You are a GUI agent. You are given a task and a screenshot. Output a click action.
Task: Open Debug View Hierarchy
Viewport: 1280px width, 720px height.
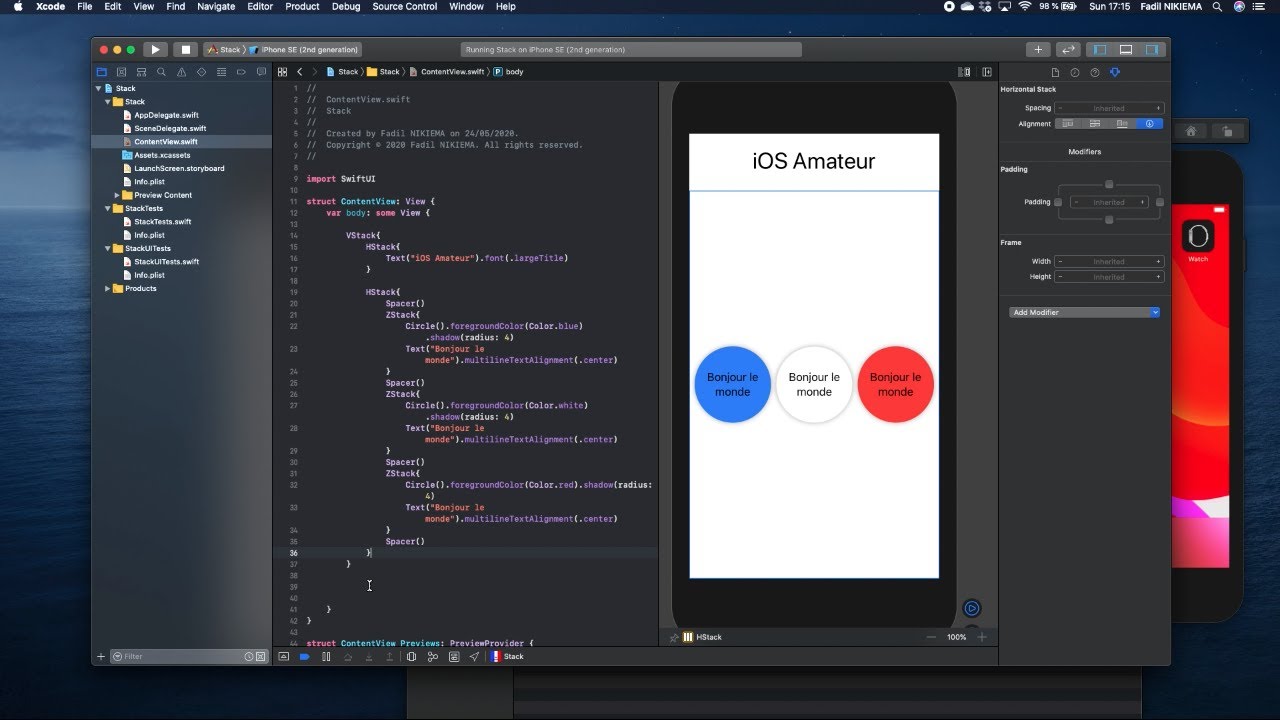[411, 657]
